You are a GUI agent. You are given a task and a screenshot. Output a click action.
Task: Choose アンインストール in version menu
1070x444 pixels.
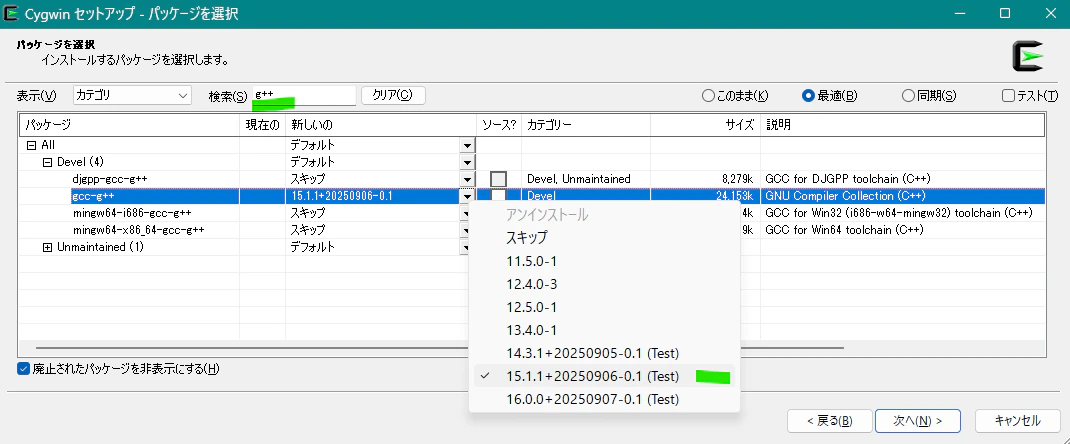(x=604, y=215)
